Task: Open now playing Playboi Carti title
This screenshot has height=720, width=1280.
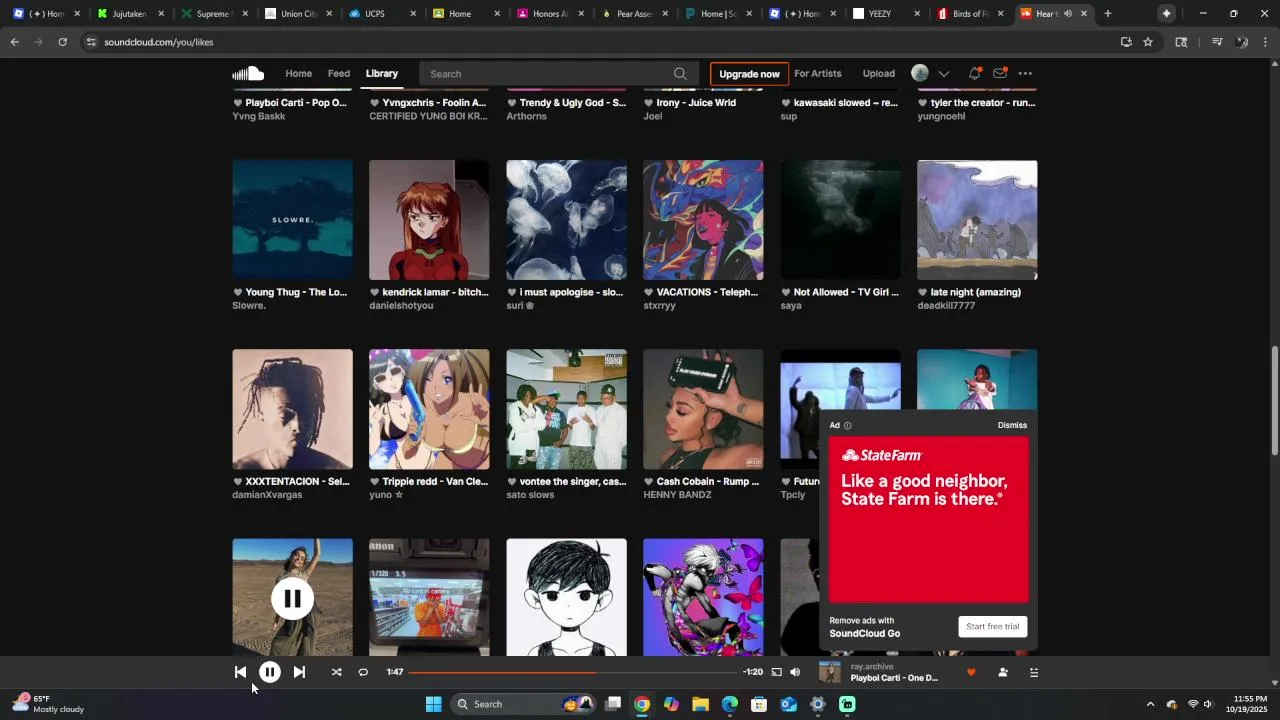Action: click(x=894, y=678)
